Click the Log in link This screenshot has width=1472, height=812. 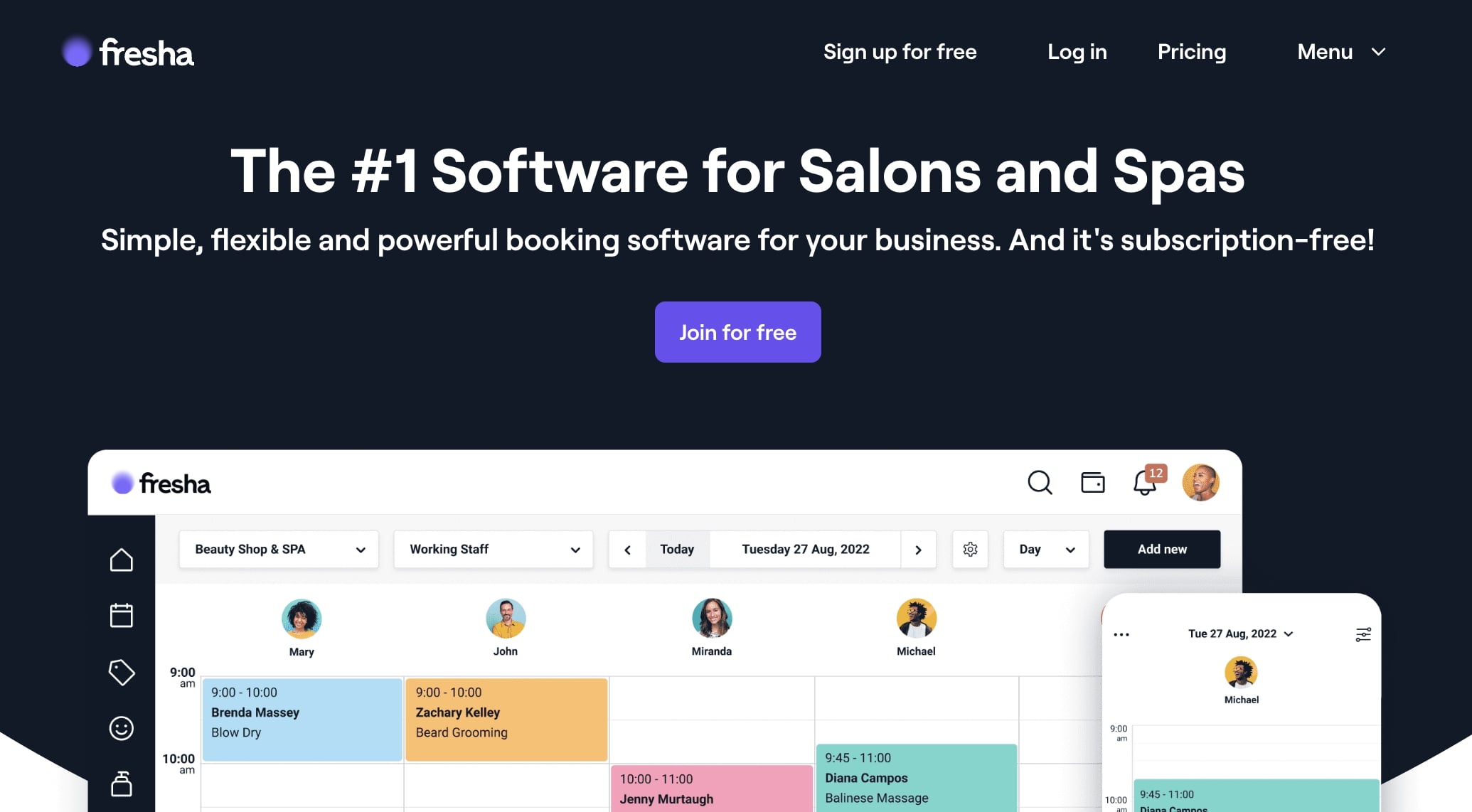[1077, 52]
